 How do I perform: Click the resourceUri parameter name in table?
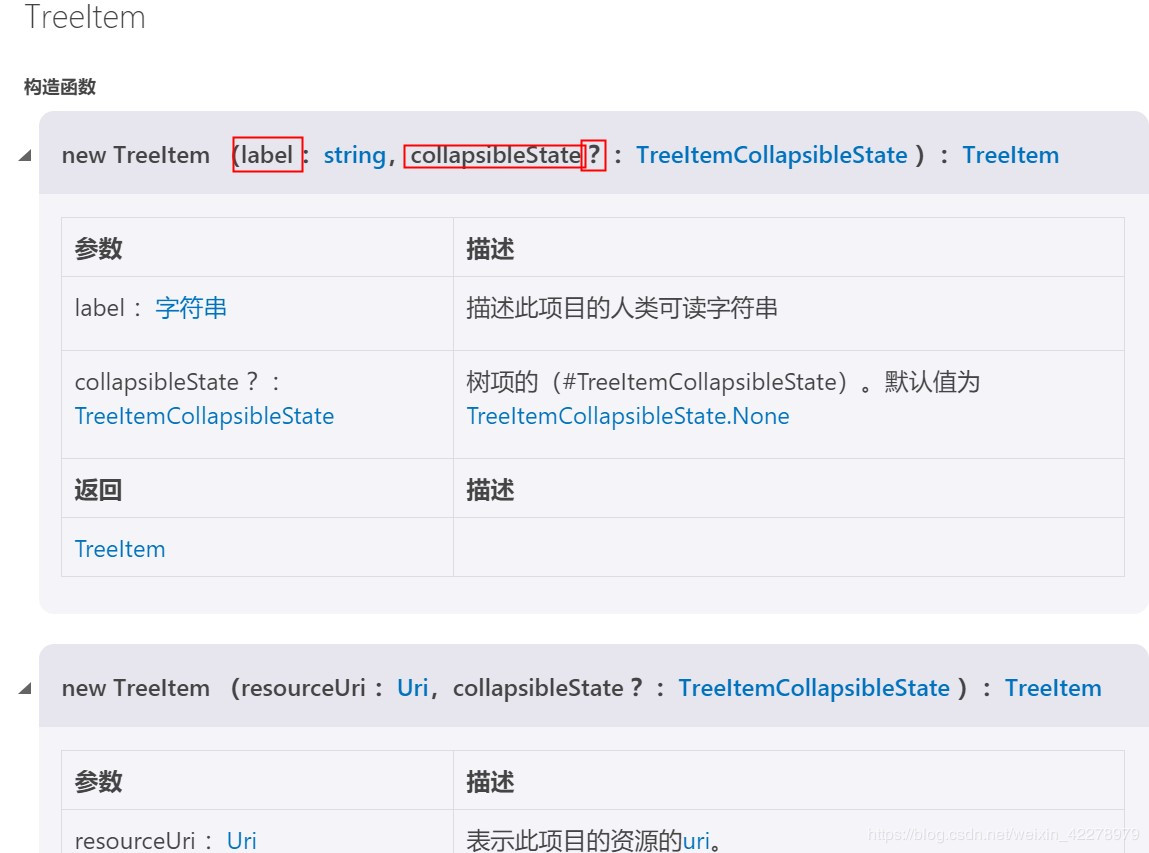coord(135,841)
